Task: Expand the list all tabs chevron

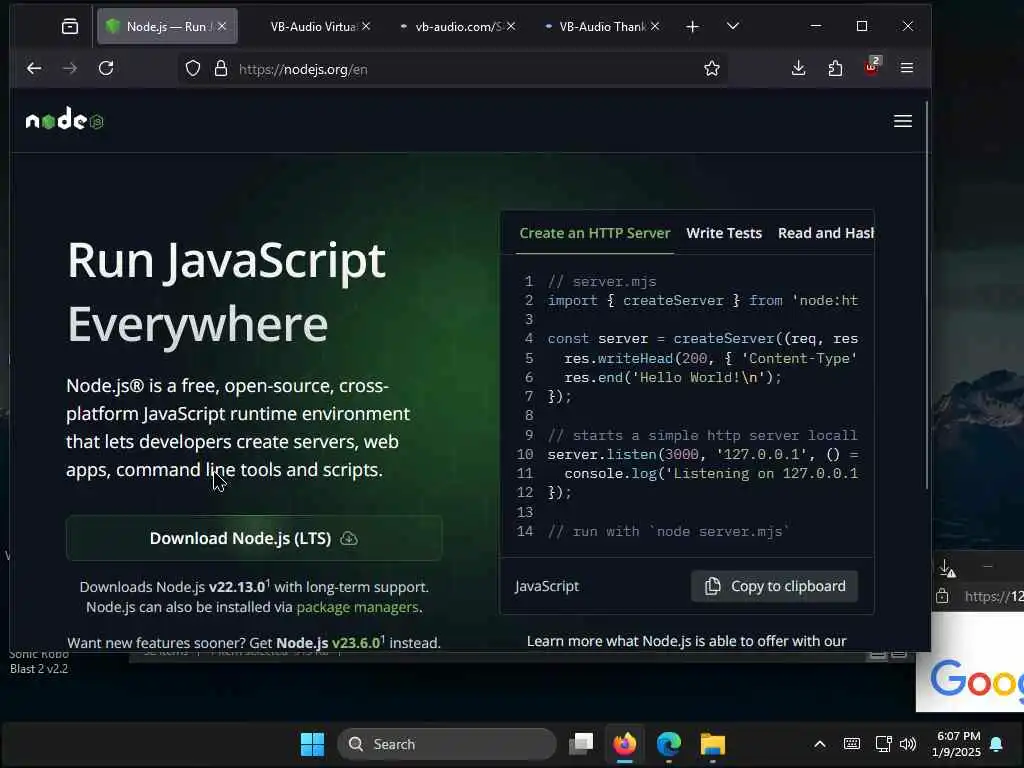Action: click(x=733, y=26)
